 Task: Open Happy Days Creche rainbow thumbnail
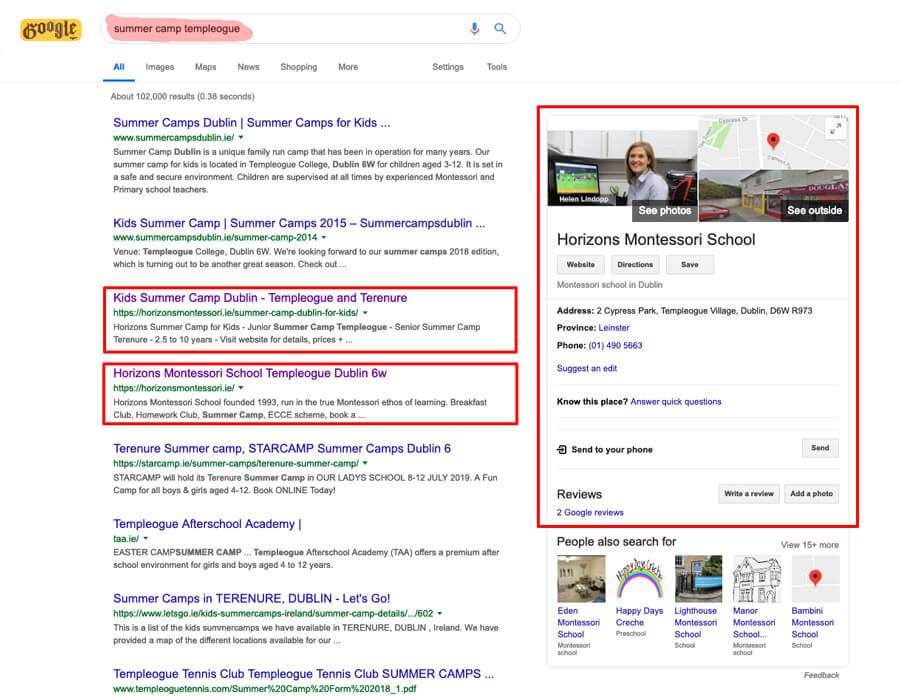point(639,578)
